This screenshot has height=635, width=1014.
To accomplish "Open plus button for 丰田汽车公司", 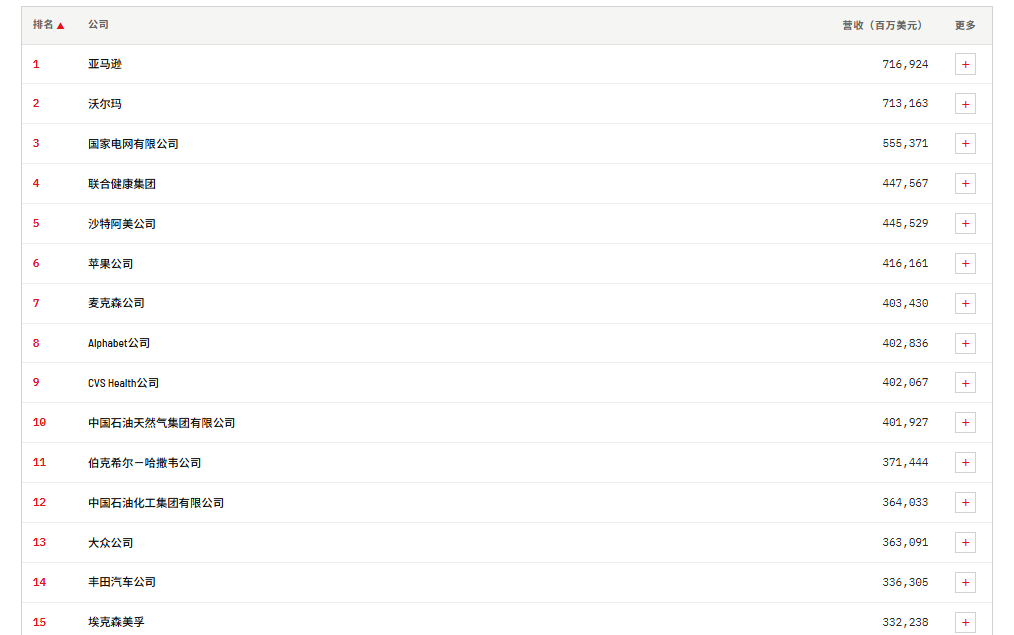I will (965, 583).
